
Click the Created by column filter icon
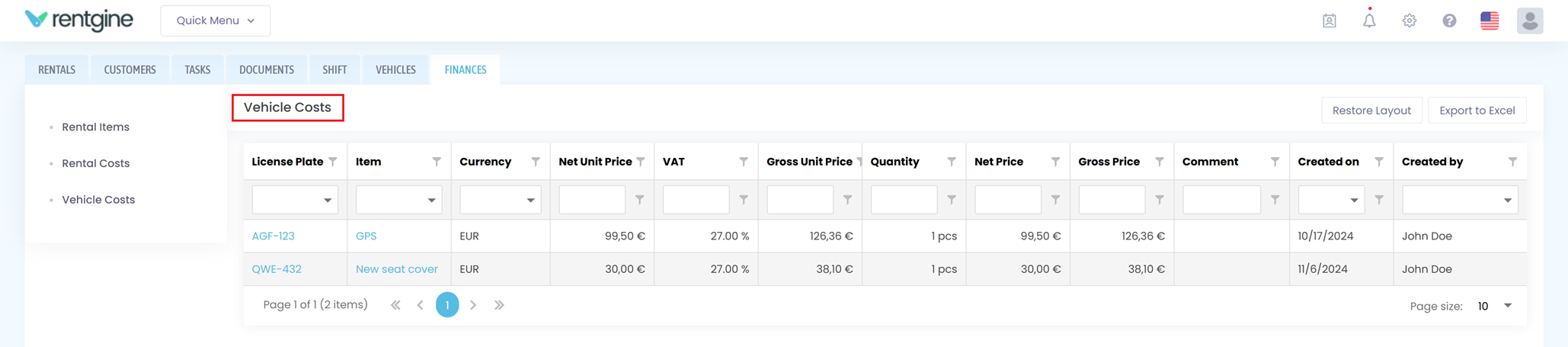[x=1512, y=162]
